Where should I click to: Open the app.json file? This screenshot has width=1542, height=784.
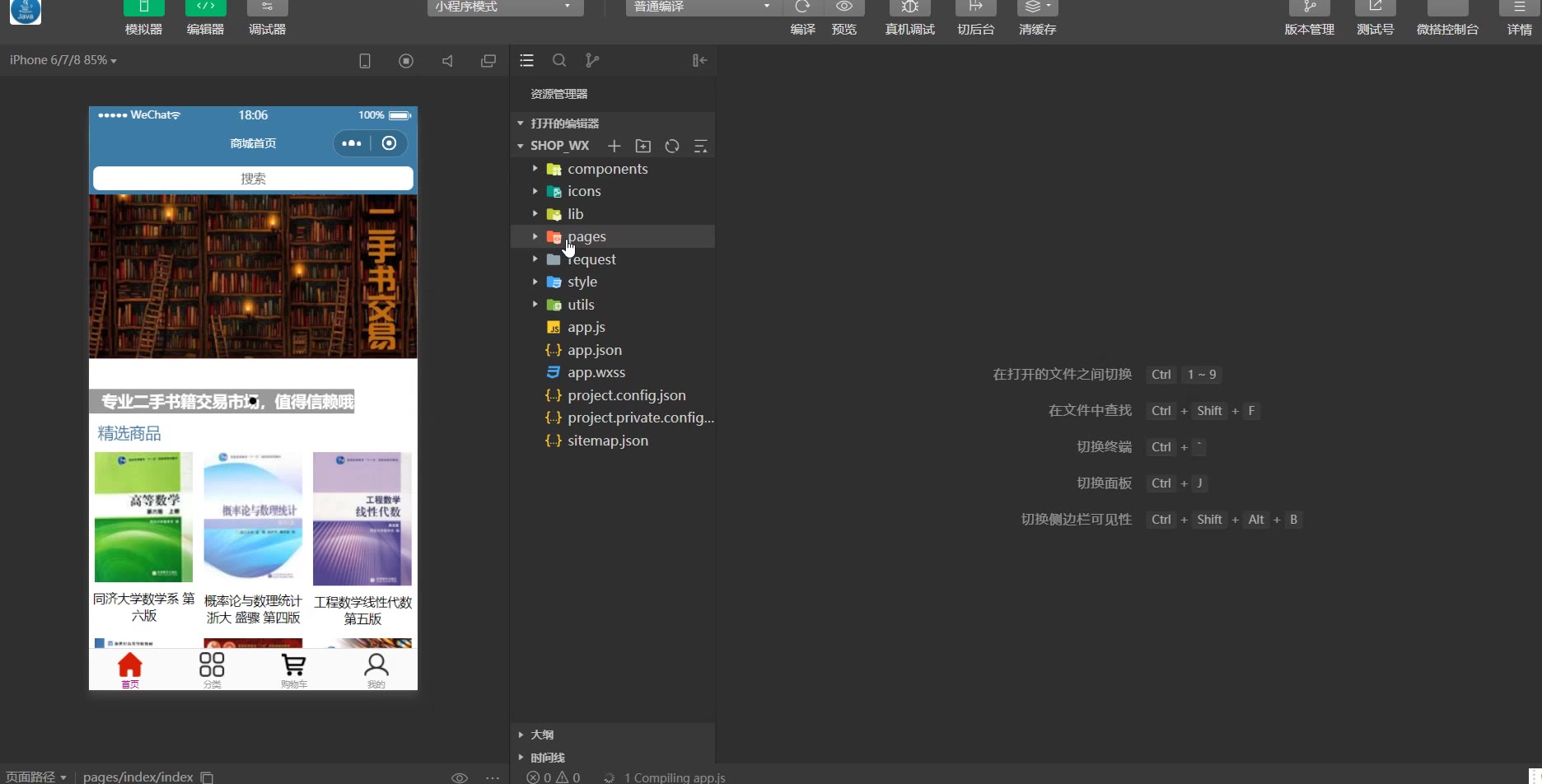click(613, 350)
